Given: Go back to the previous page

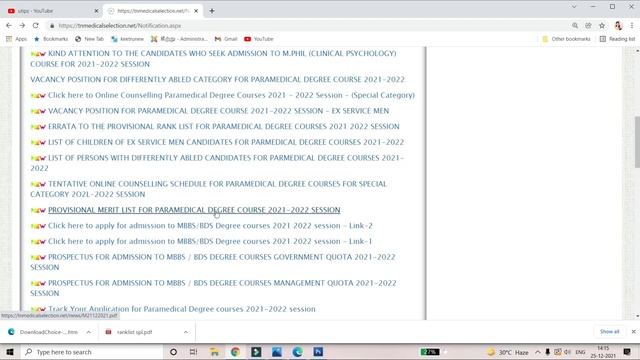Looking at the screenshot, I should click(9, 25).
